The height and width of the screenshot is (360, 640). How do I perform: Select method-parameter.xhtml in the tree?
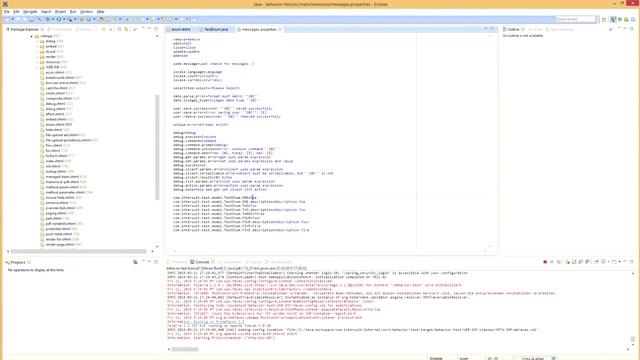coord(65,192)
